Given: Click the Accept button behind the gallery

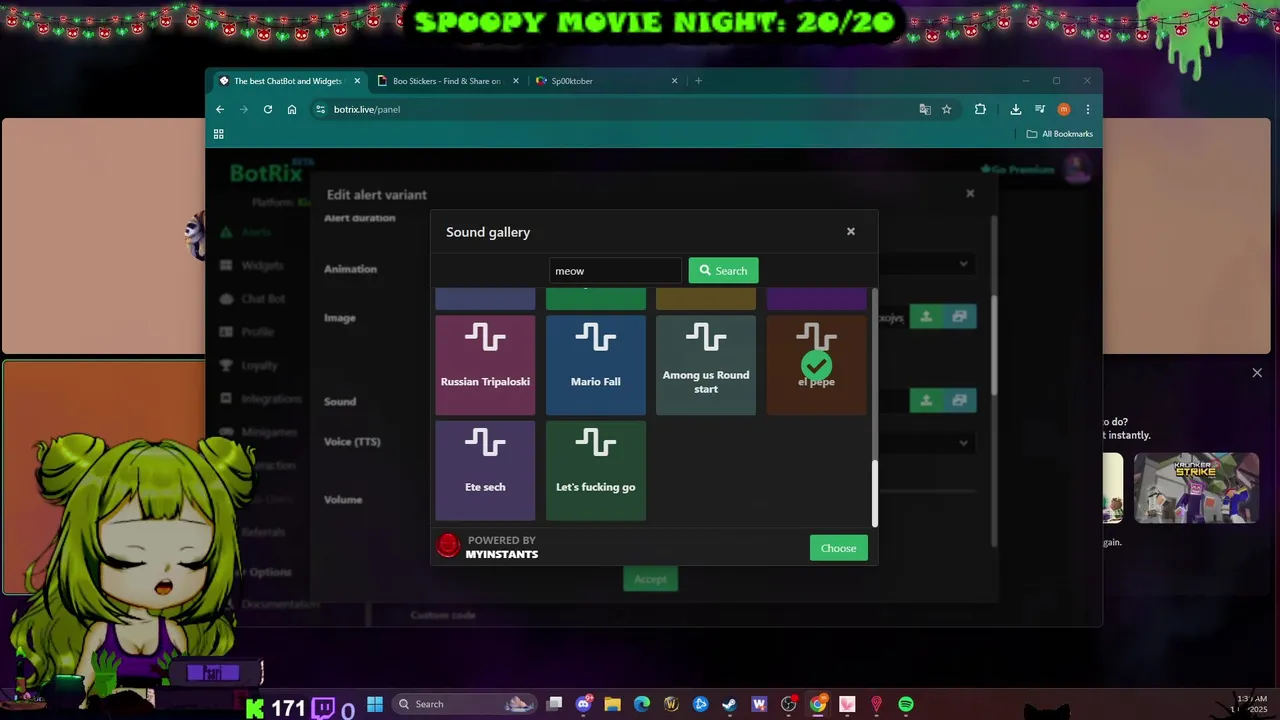Looking at the screenshot, I should click(650, 579).
